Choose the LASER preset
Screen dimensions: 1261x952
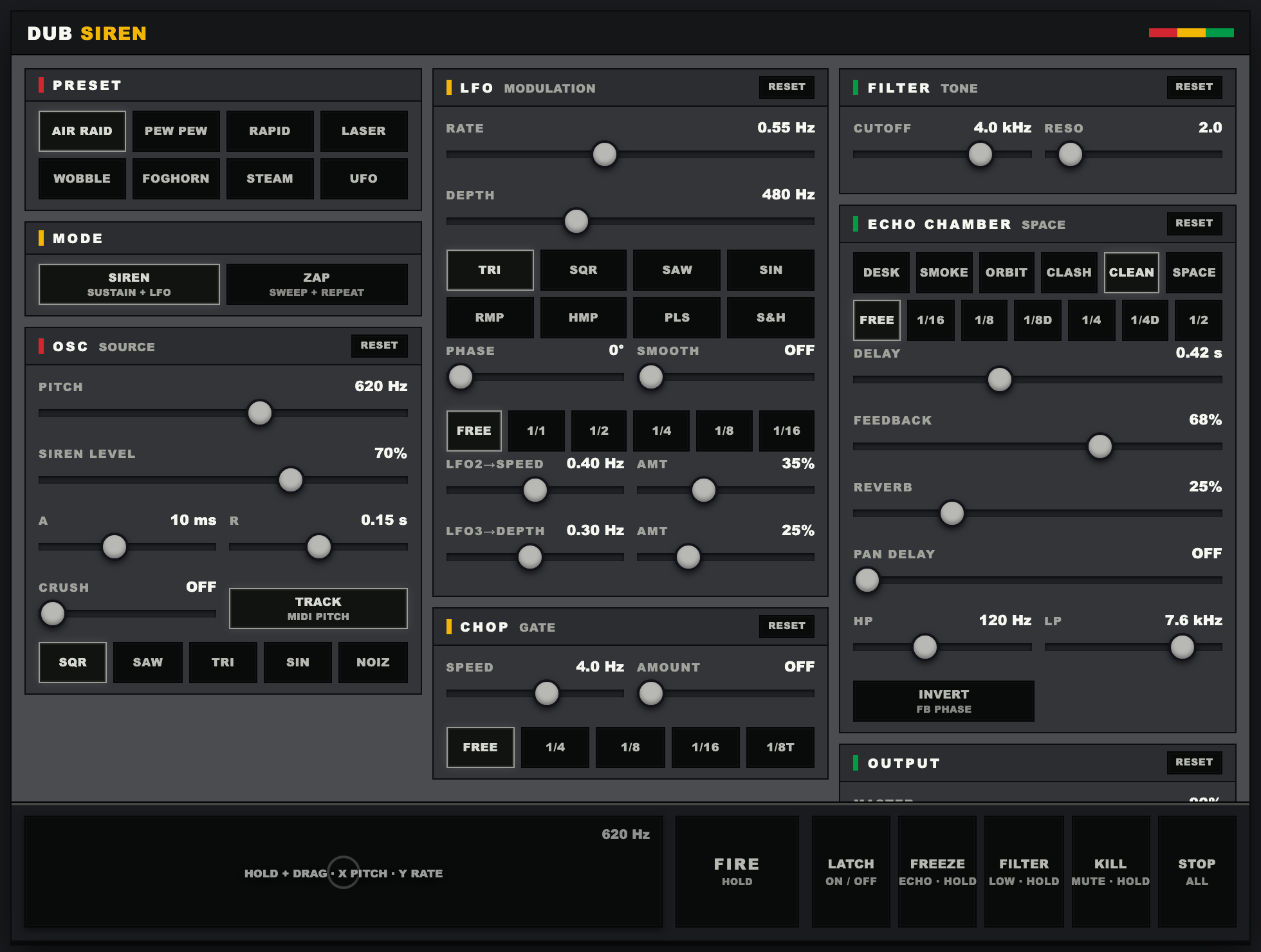pos(364,131)
